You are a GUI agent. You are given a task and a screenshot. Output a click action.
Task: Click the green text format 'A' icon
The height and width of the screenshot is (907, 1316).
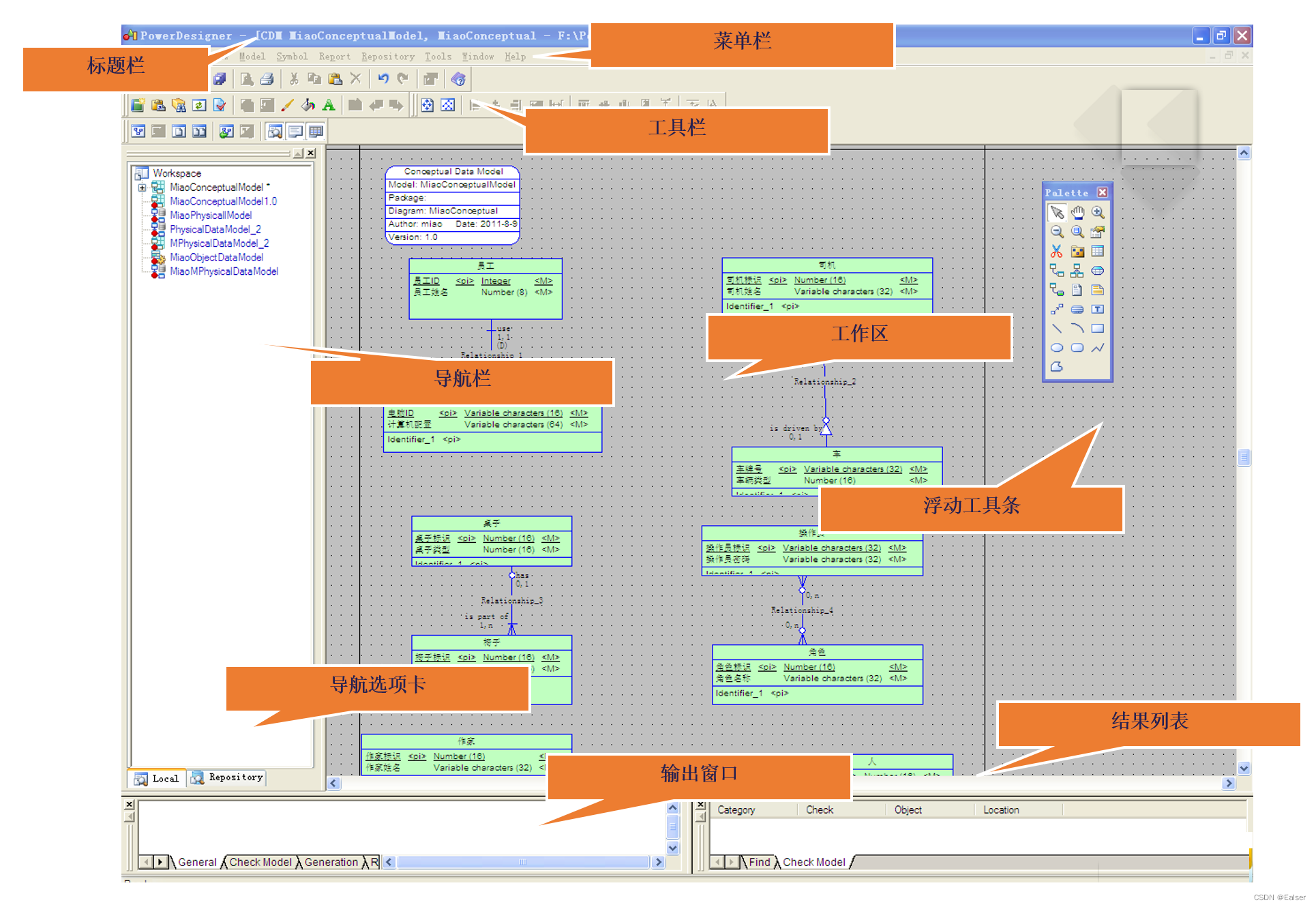tap(329, 105)
